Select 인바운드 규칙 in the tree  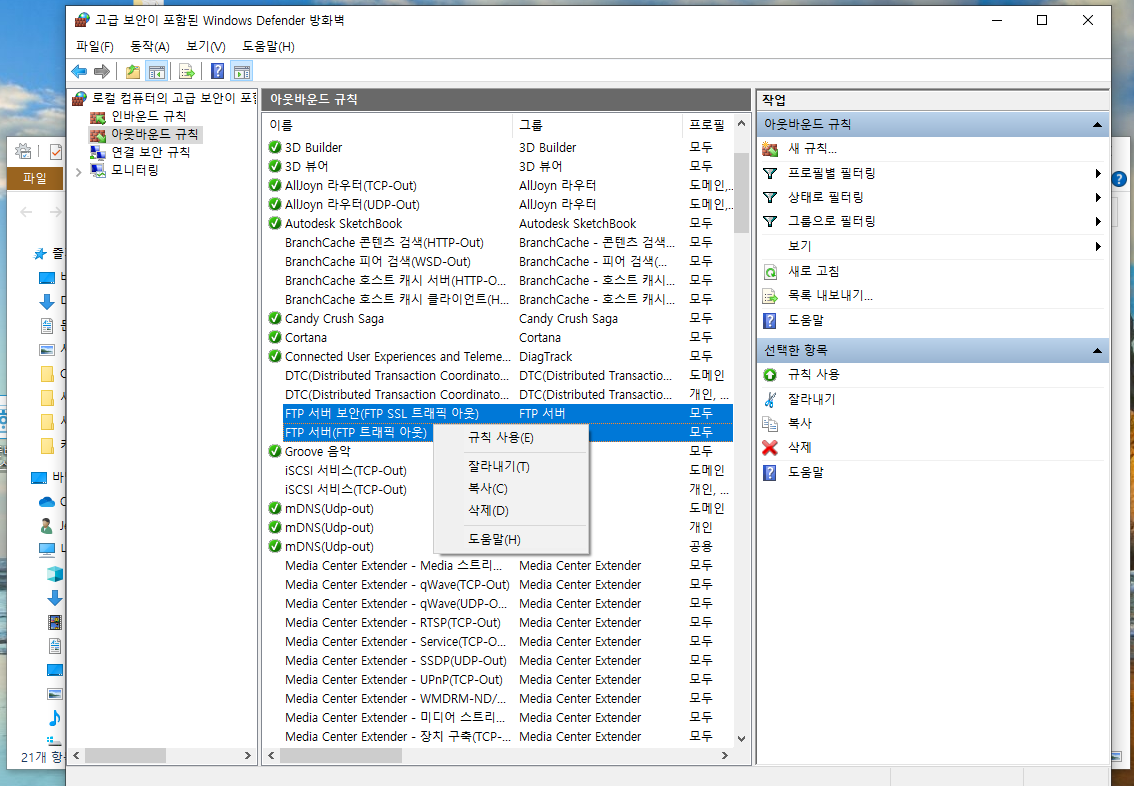point(148,116)
